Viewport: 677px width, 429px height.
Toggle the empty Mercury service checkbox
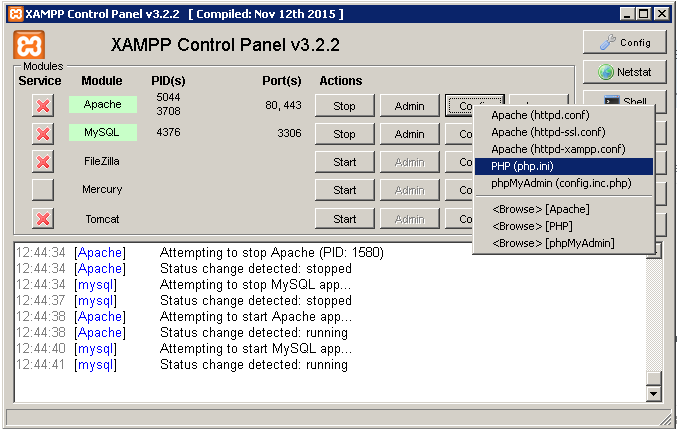click(x=43, y=190)
